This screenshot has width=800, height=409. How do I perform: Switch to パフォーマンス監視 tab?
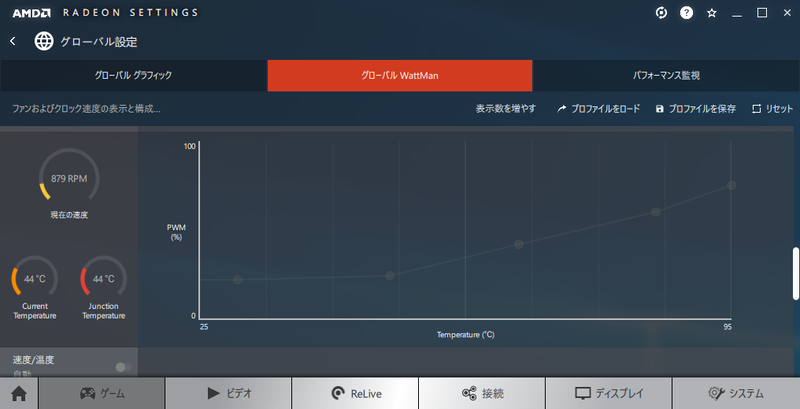pos(666,75)
